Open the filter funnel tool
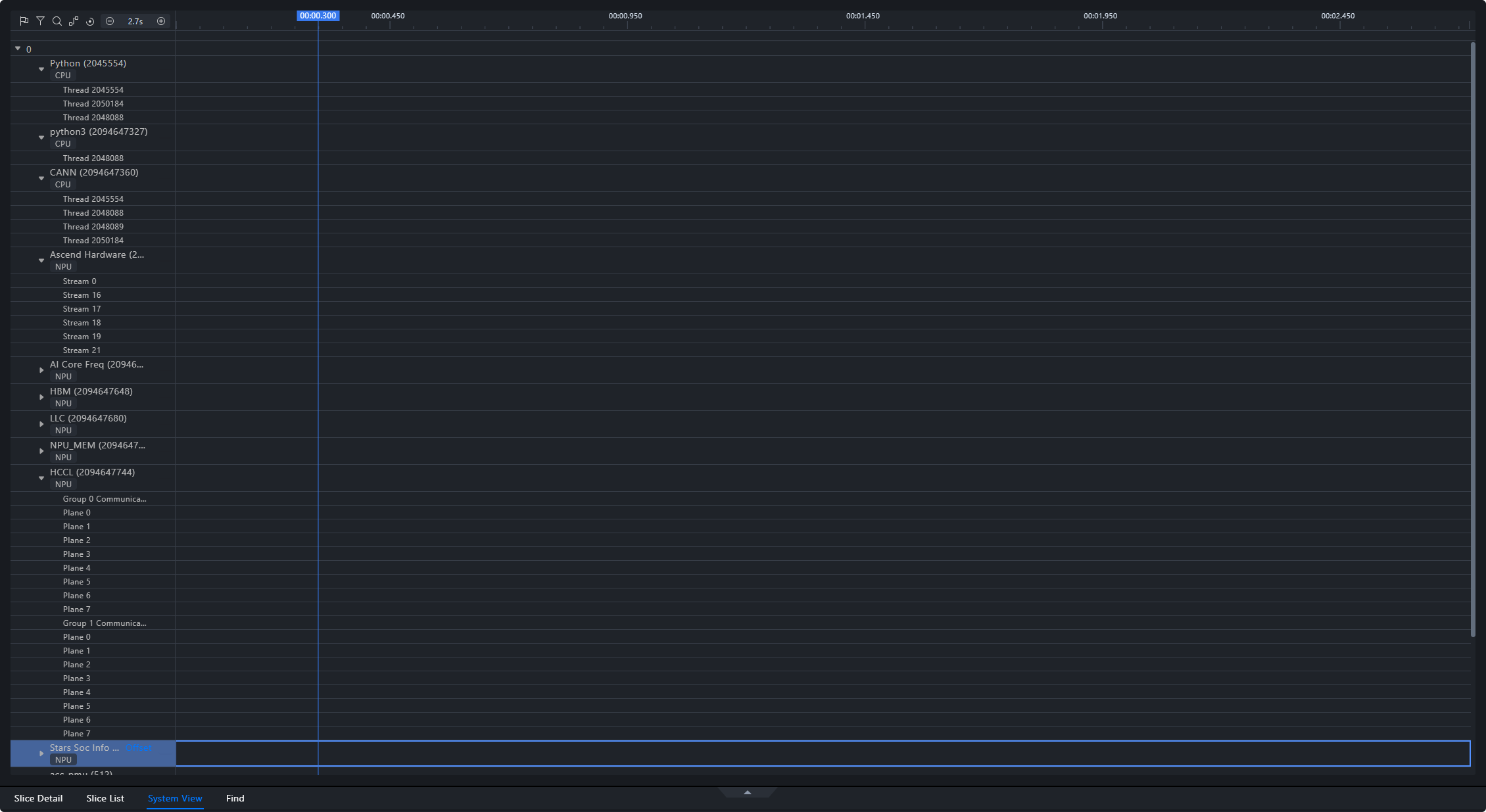 (41, 21)
